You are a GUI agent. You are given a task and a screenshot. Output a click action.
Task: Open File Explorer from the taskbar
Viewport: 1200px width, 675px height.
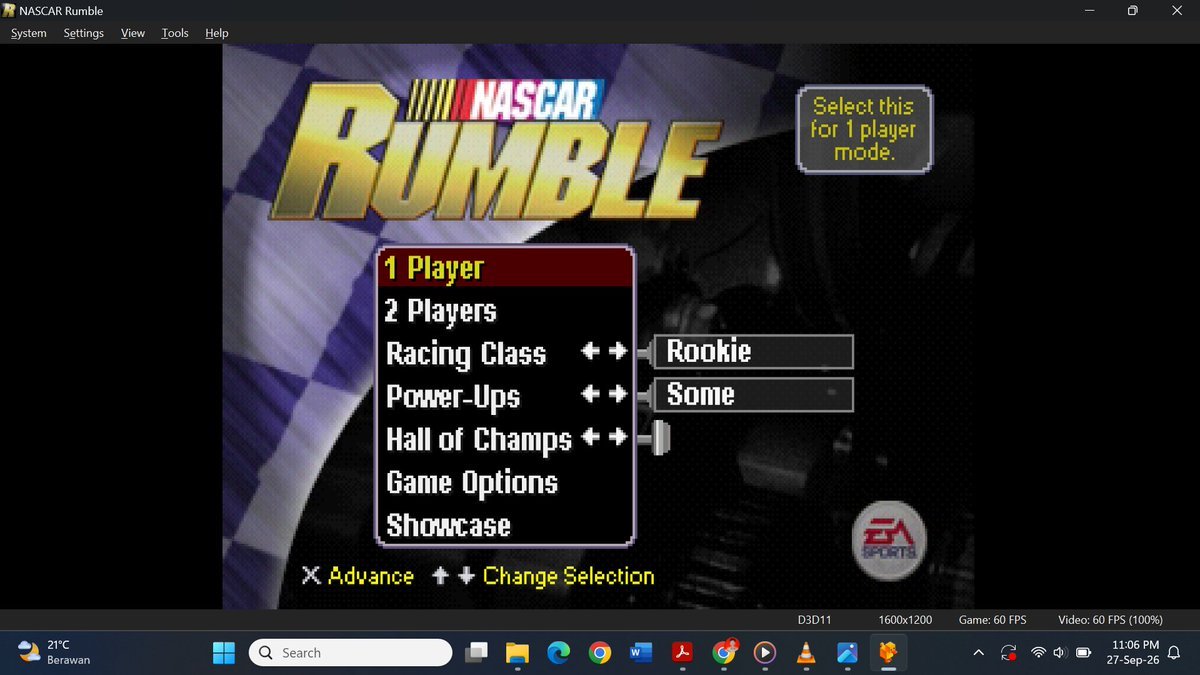click(517, 653)
